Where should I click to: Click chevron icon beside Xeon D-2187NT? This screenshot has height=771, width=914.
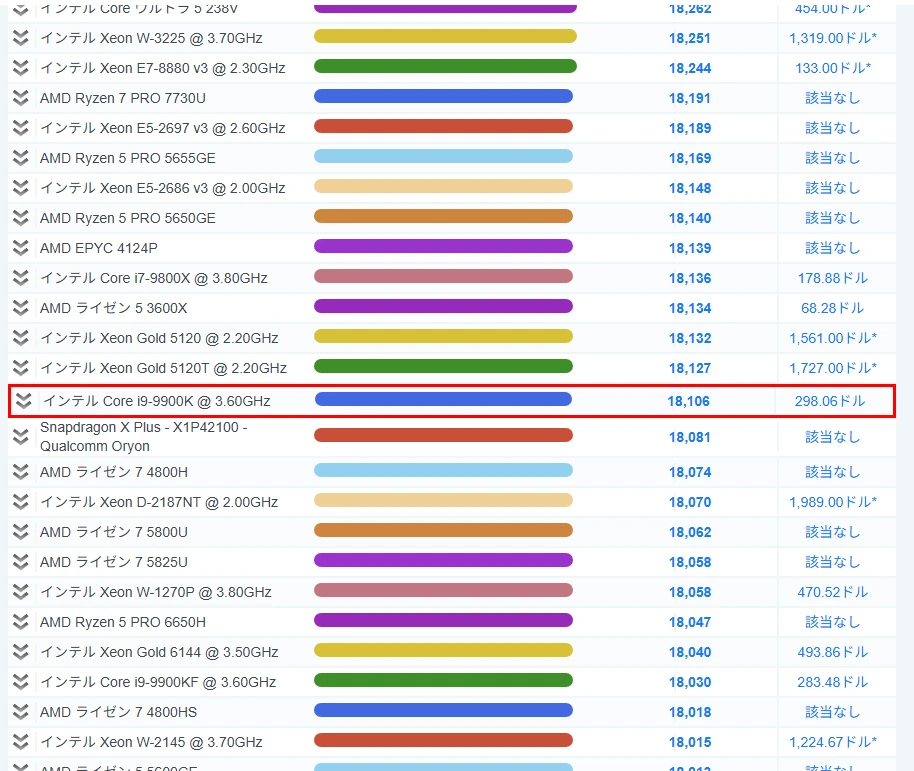20,502
